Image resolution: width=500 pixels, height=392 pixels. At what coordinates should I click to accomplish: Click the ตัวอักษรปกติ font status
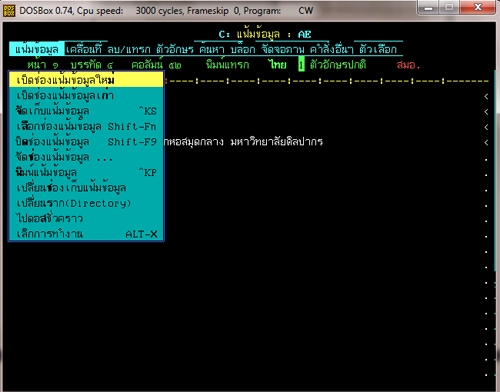[338, 64]
